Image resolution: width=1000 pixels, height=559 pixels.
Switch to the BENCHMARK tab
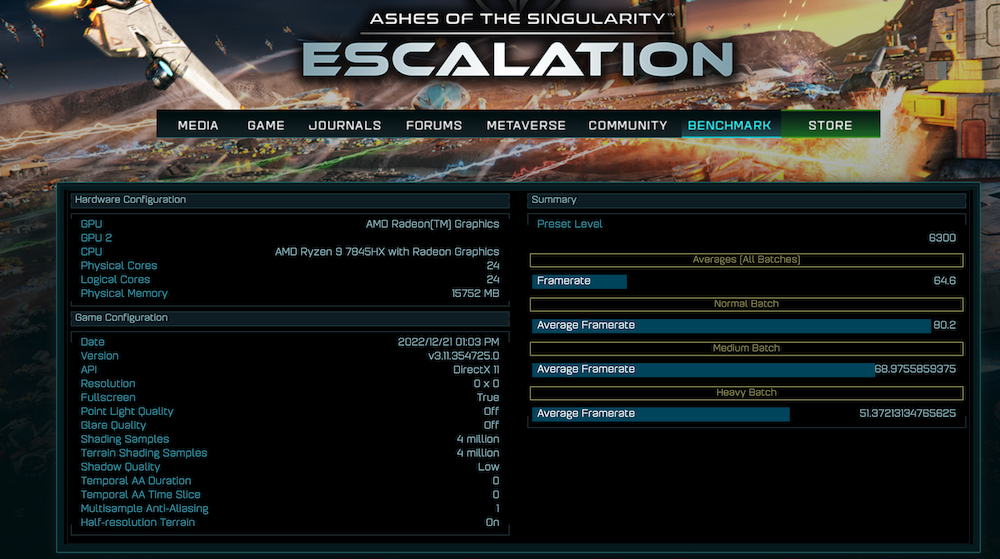click(730, 126)
